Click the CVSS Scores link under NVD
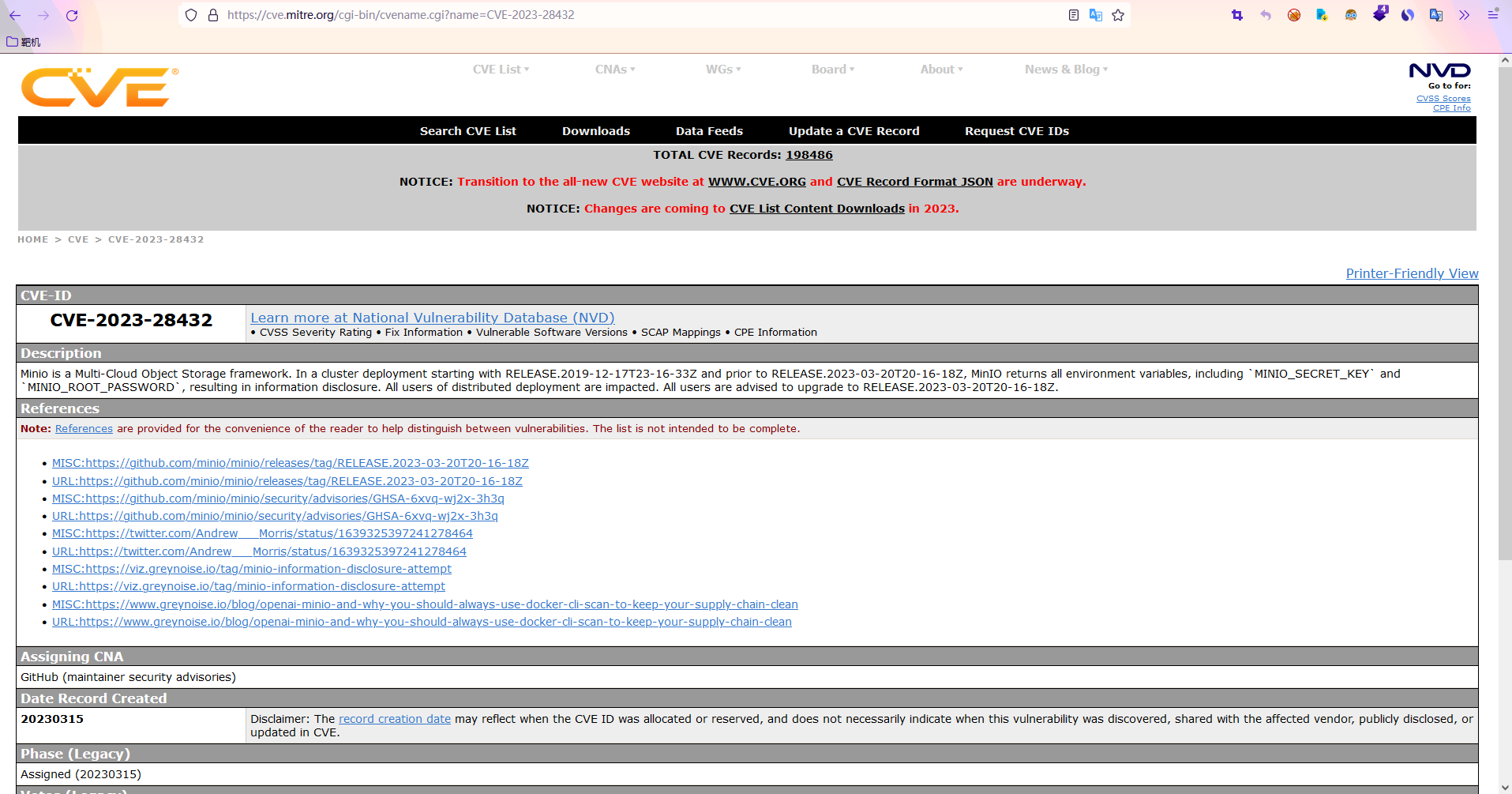1512x794 pixels. click(1443, 99)
